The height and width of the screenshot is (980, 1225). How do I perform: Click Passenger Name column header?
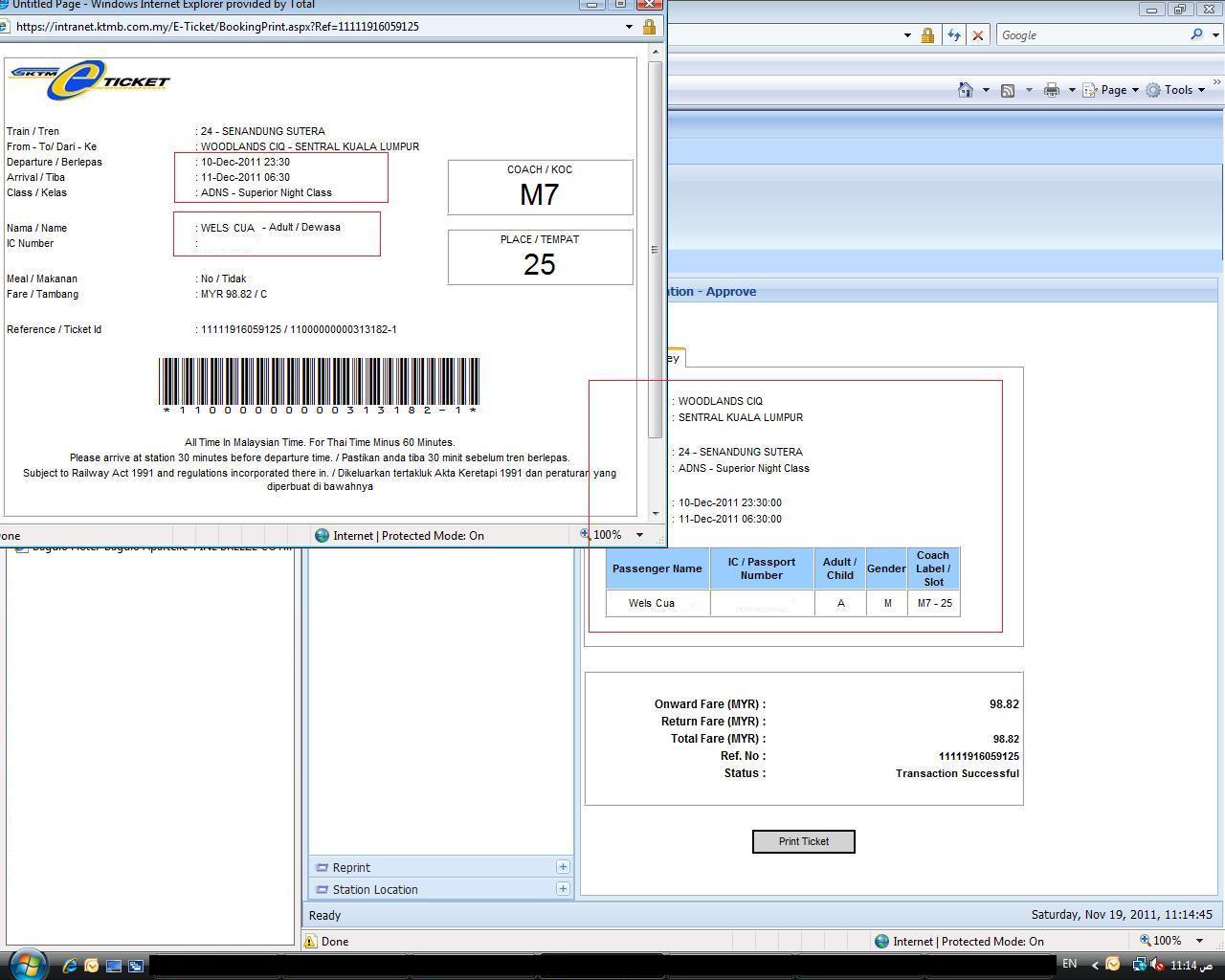coord(657,568)
